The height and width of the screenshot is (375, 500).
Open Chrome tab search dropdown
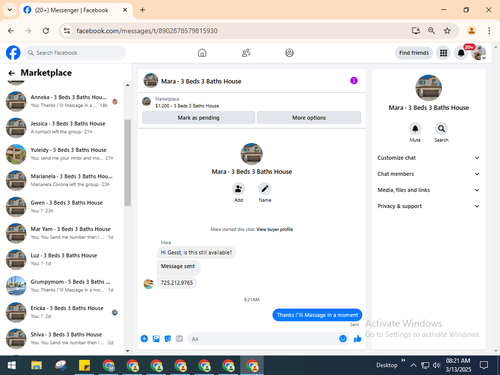click(10, 10)
